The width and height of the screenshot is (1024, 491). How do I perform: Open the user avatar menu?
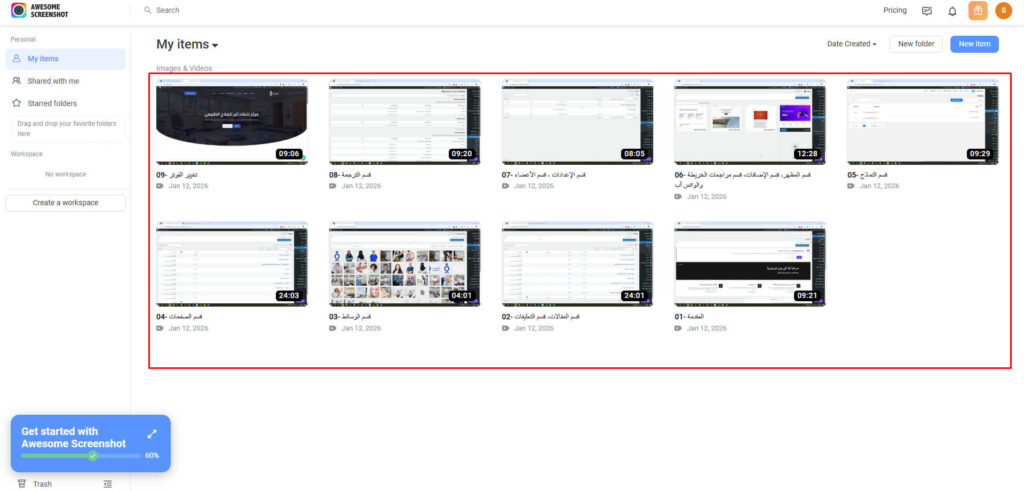click(x=1003, y=10)
